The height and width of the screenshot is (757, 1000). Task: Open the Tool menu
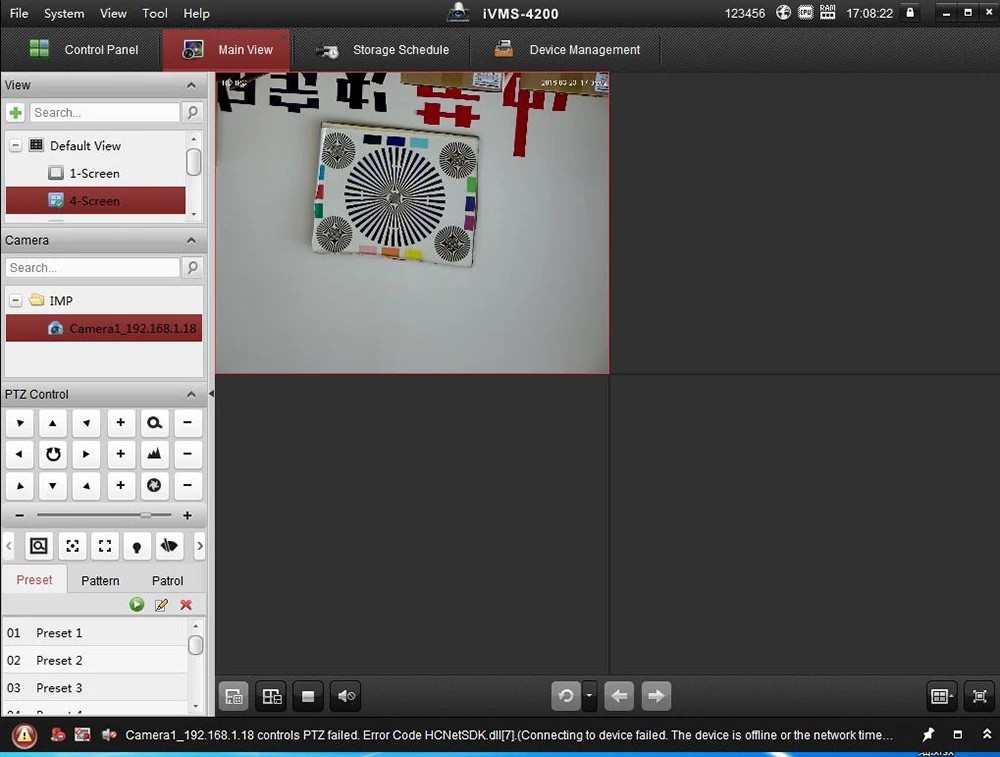point(154,13)
